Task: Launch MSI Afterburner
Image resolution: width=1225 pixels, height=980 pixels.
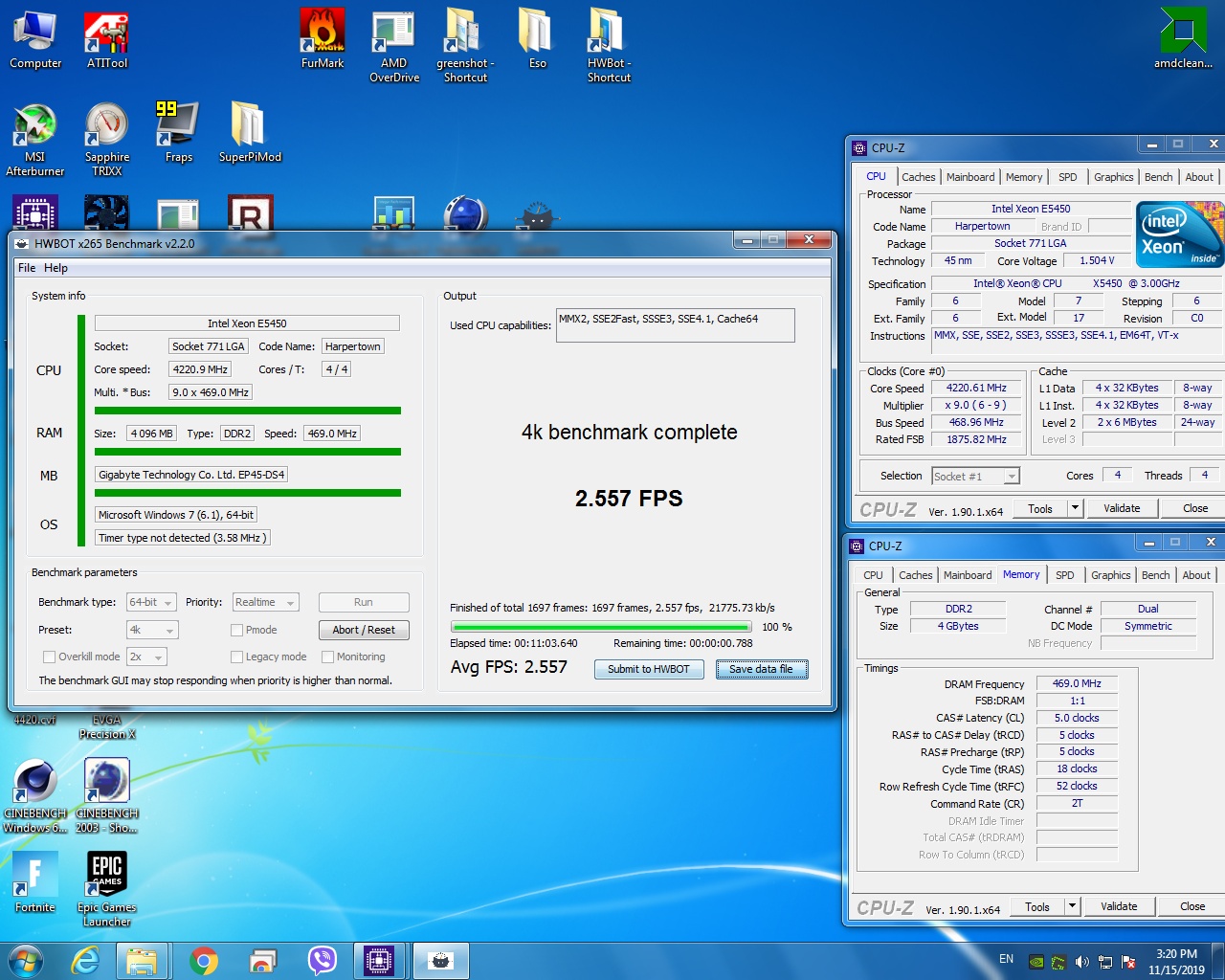Action: click(35, 140)
